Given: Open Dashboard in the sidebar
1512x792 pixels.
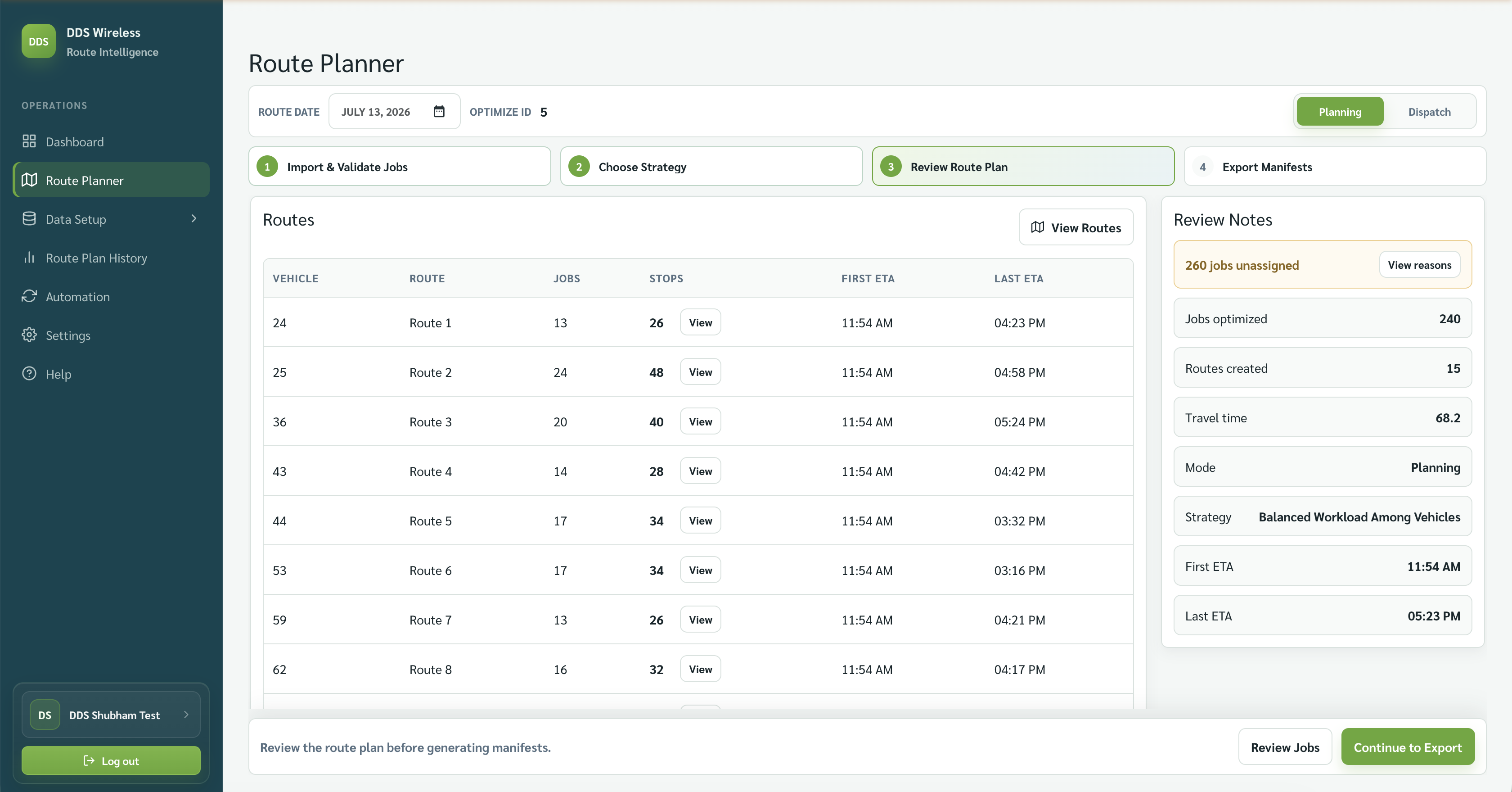Looking at the screenshot, I should (111, 141).
